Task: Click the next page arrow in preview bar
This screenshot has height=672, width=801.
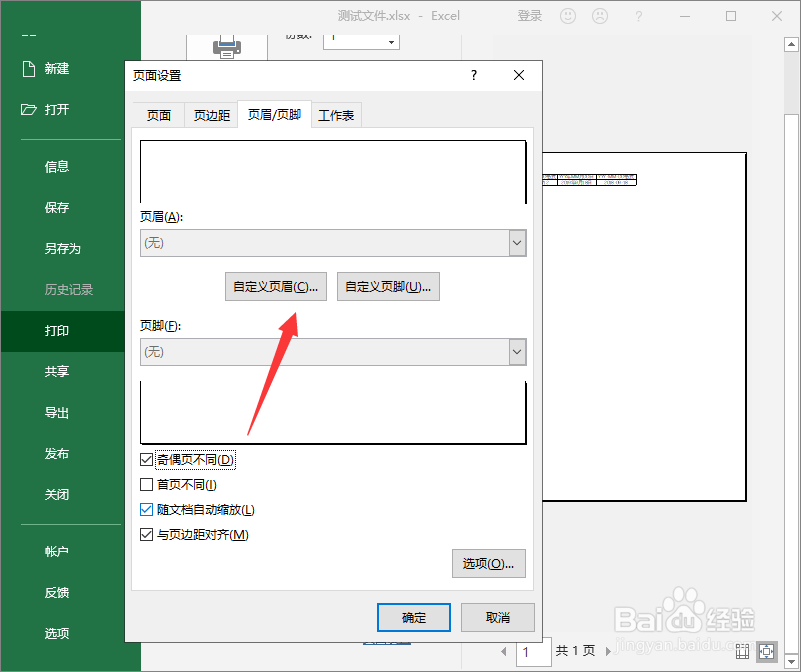Action: (x=608, y=650)
